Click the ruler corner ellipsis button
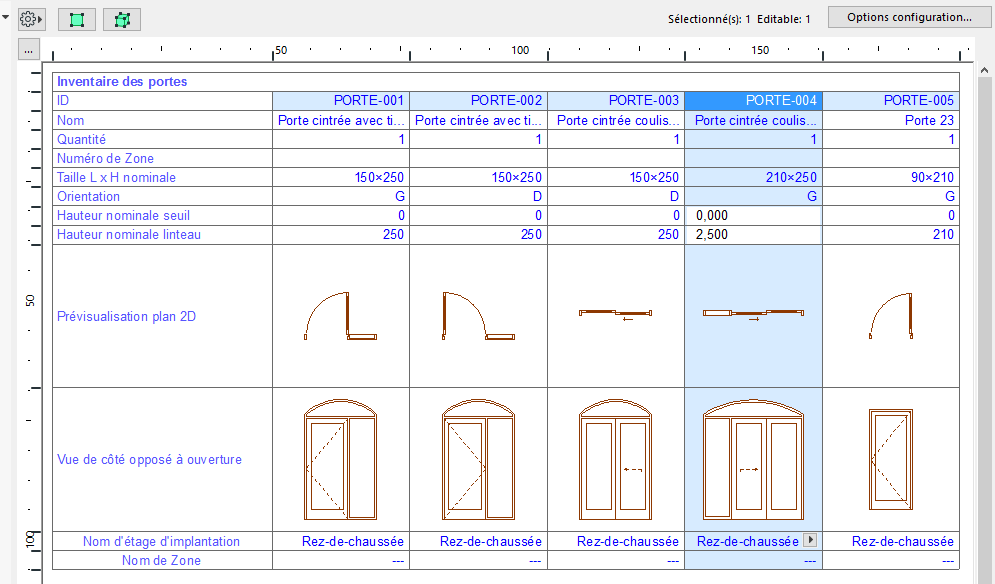This screenshot has width=995, height=584. click(28, 50)
